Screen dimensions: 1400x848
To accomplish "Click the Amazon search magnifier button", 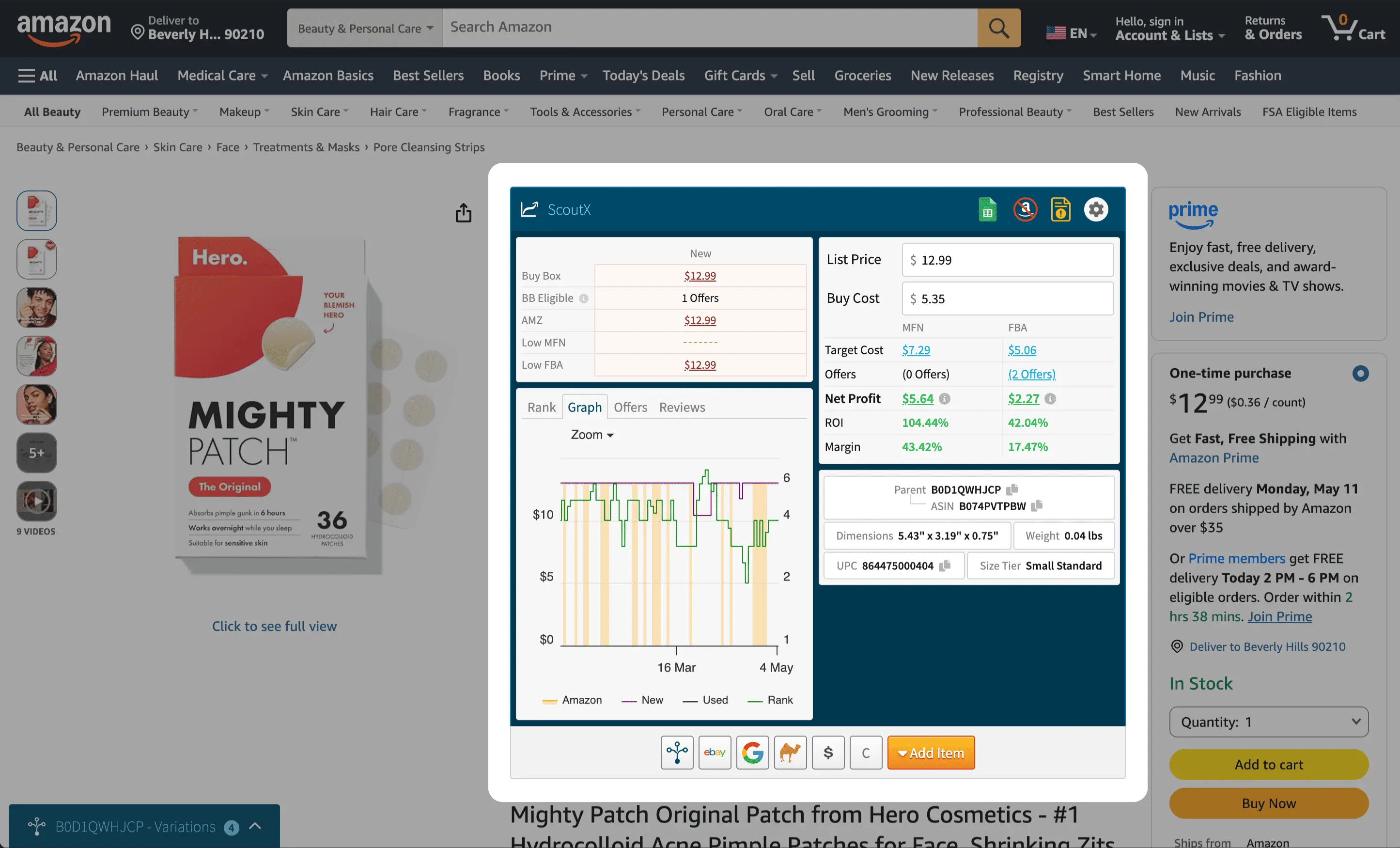I will [999, 28].
